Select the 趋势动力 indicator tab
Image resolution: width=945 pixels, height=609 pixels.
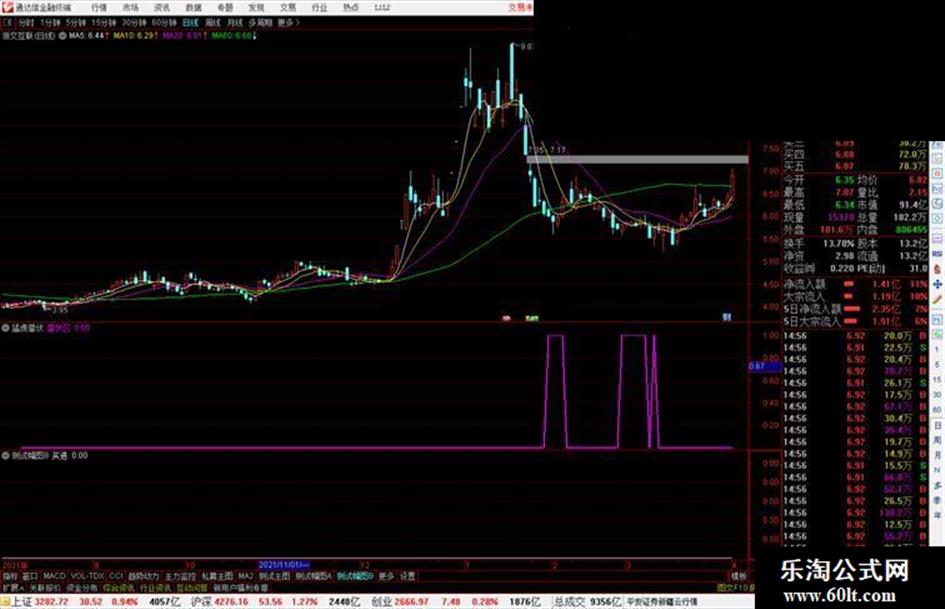pos(143,576)
